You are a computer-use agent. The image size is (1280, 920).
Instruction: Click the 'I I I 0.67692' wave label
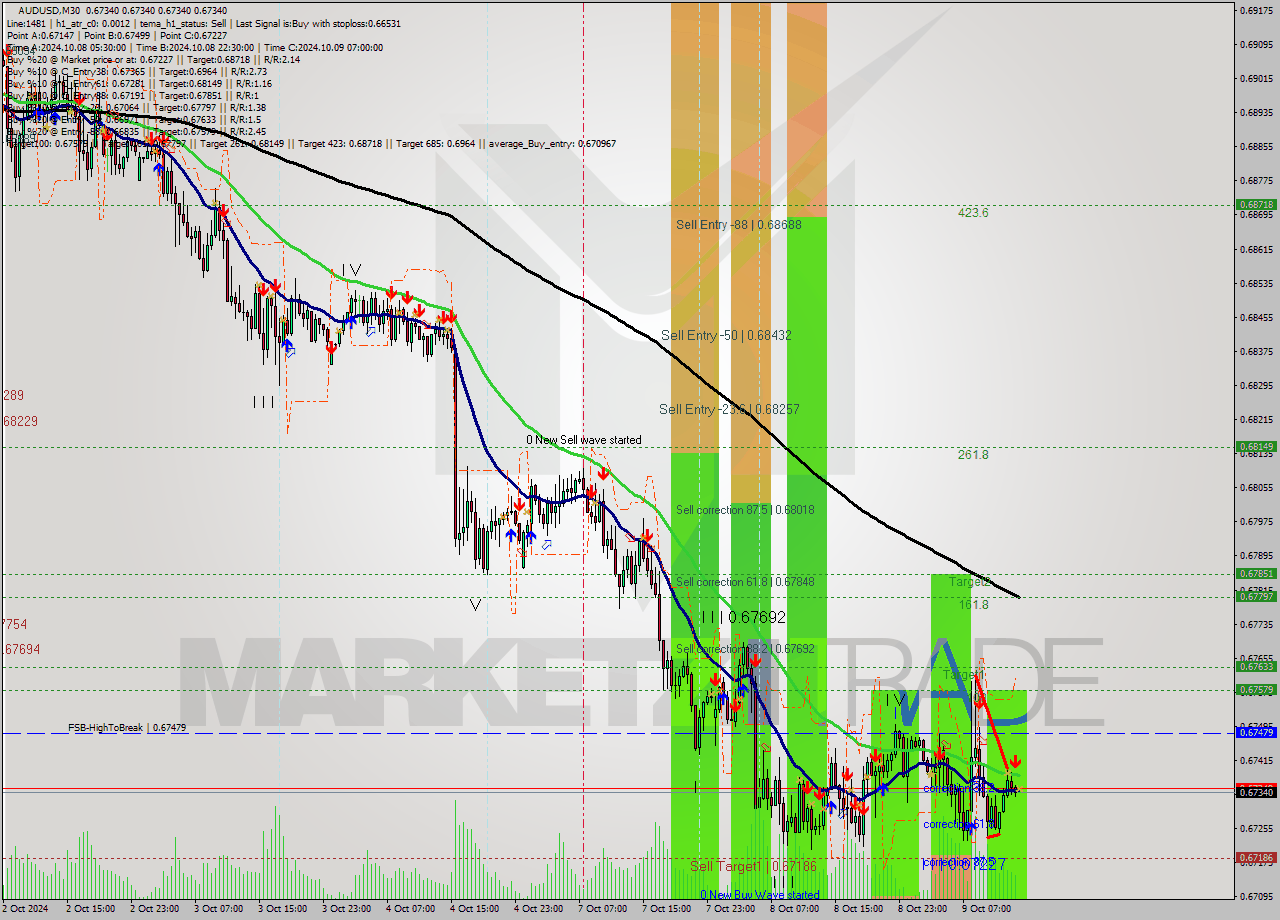click(x=743, y=617)
